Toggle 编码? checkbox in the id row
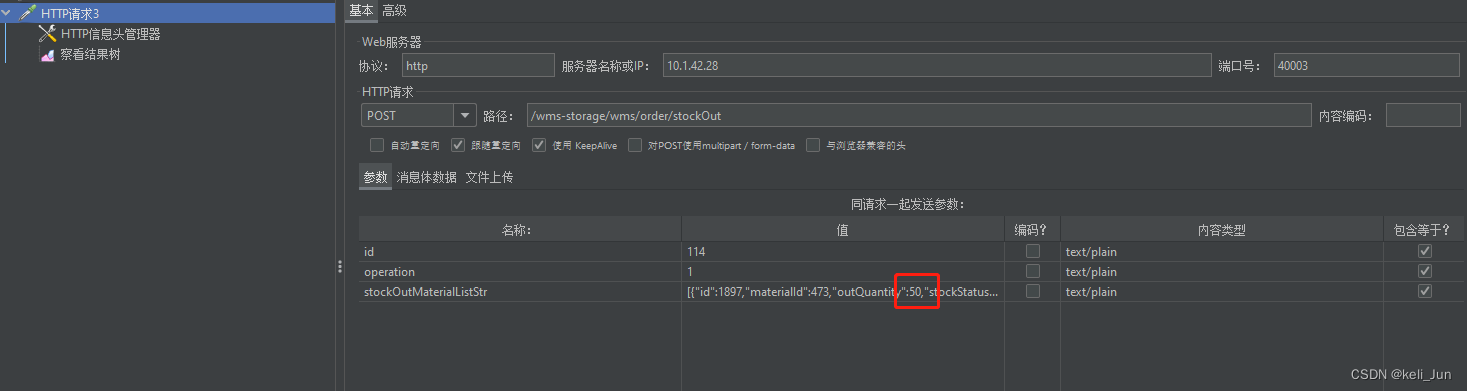Screen dimensions: 1467x391 pyautogui.click(x=1032, y=252)
